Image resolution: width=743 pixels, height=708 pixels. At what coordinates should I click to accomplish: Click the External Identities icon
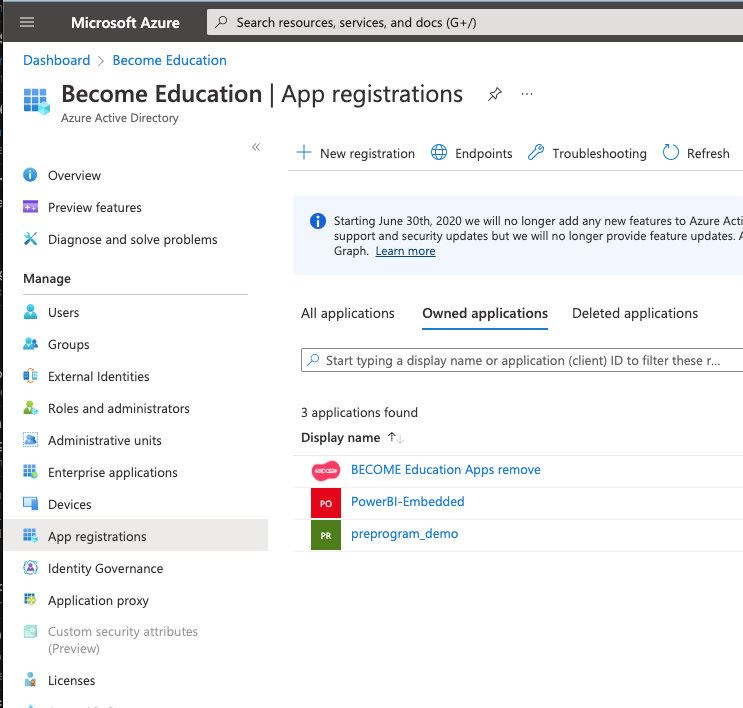(x=30, y=376)
